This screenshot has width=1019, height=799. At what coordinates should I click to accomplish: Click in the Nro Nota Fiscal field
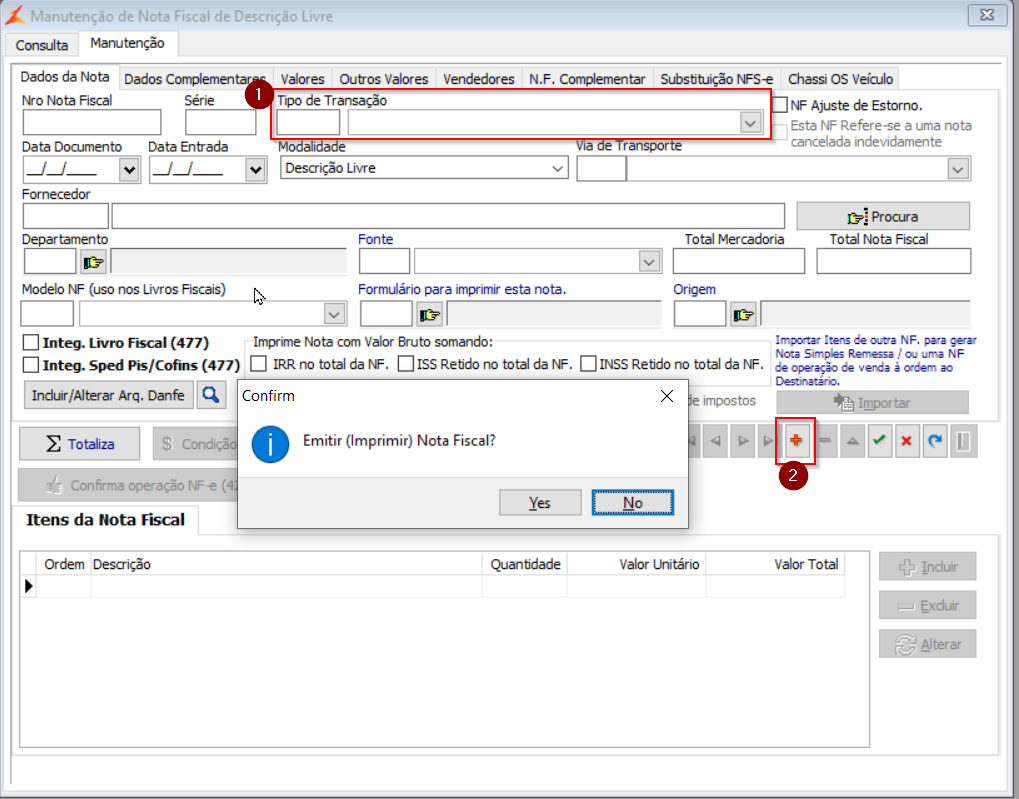[92, 122]
